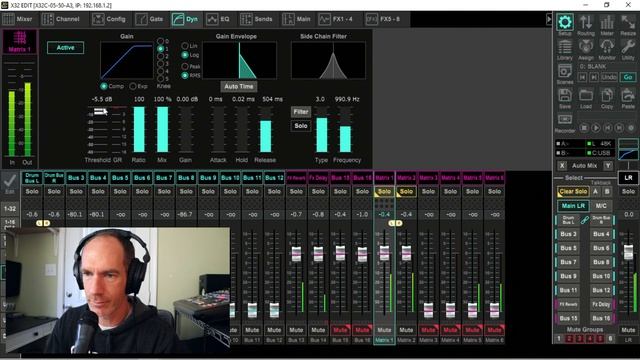This screenshot has height=360, width=640.
Task: Click the scene Go button
Action: (x=628, y=77)
